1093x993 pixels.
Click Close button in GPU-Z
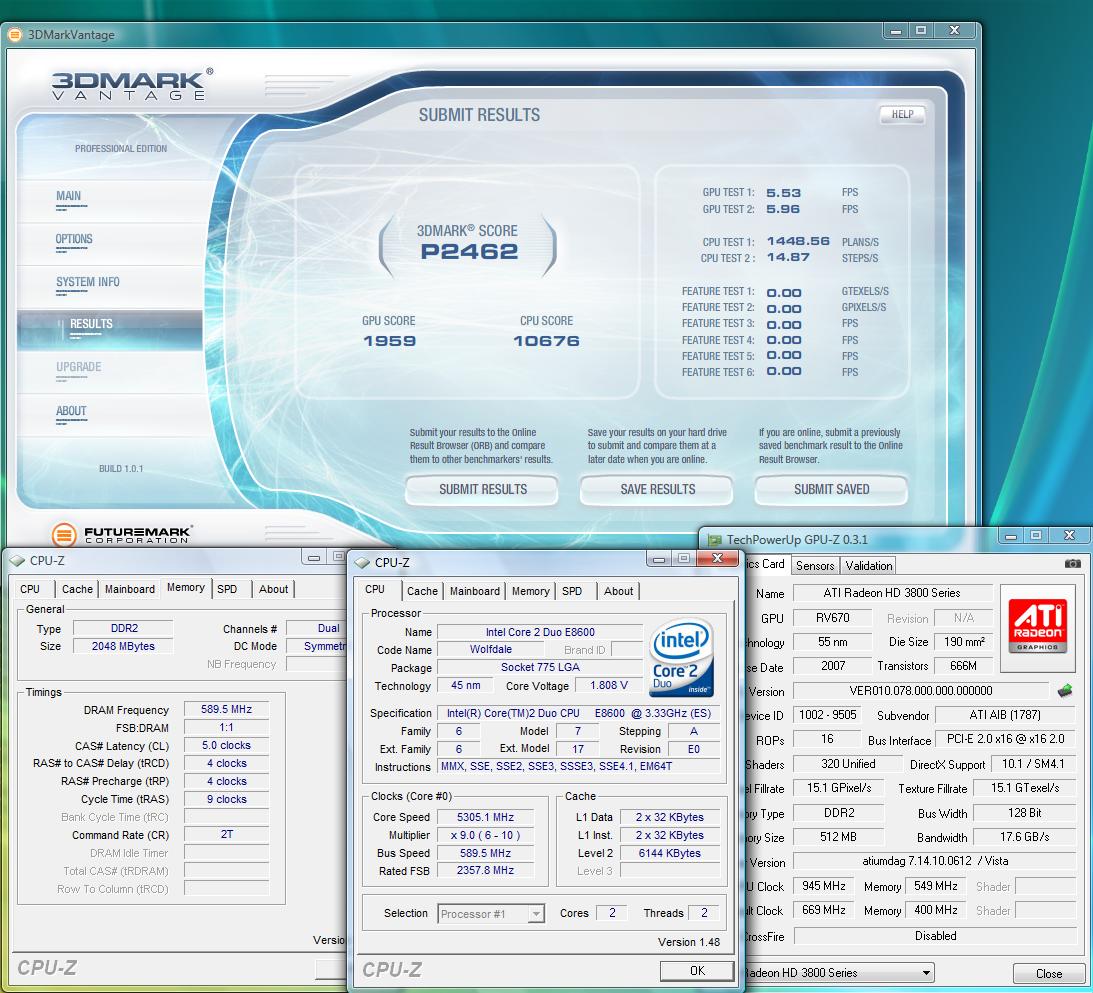[1048, 973]
